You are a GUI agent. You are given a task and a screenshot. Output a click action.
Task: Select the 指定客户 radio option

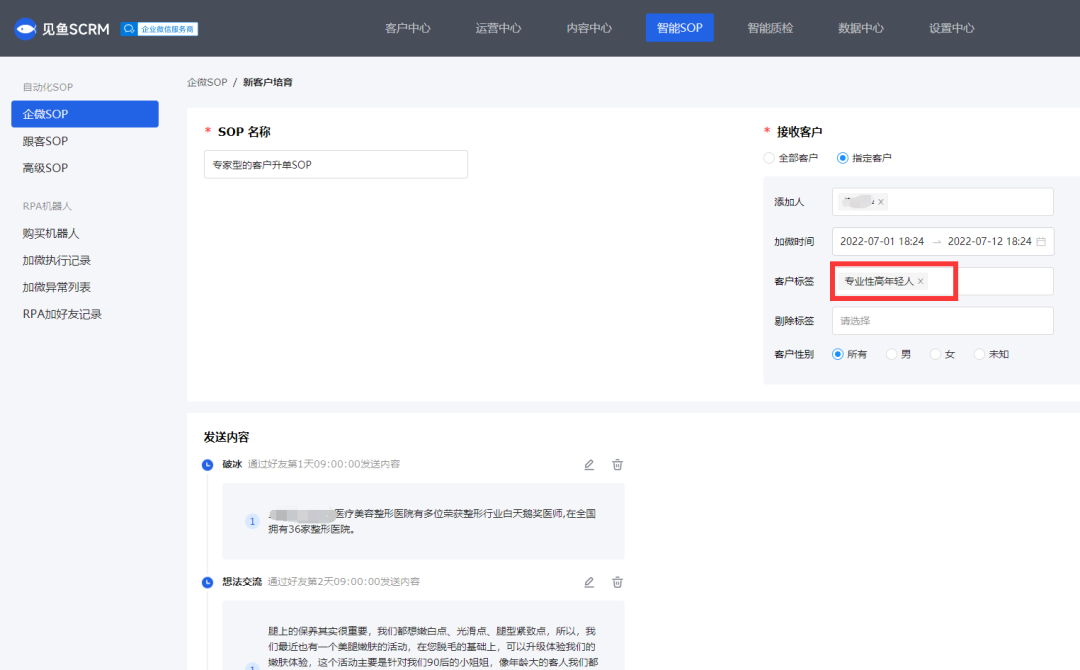click(x=842, y=158)
